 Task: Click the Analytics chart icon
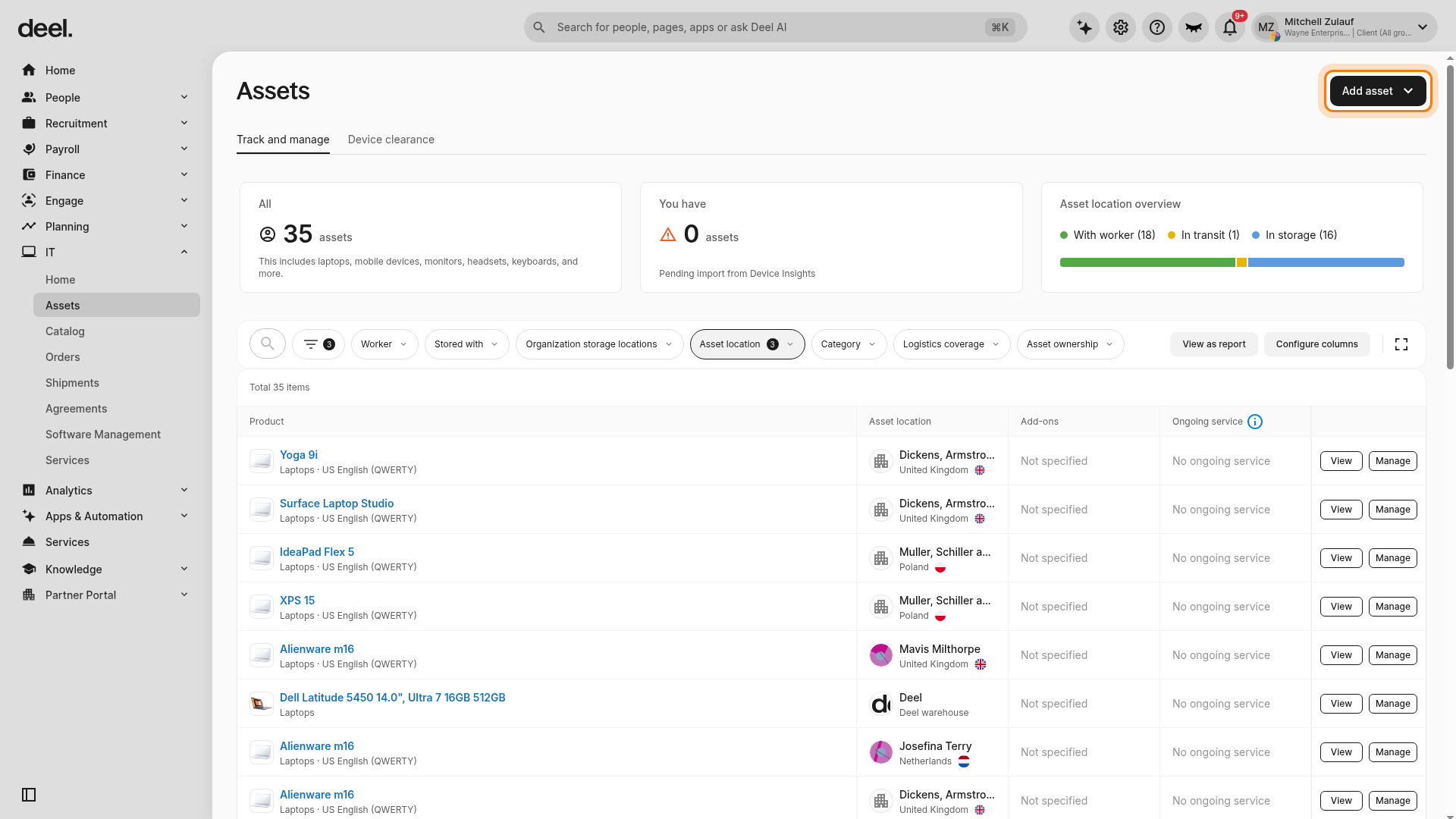point(29,490)
